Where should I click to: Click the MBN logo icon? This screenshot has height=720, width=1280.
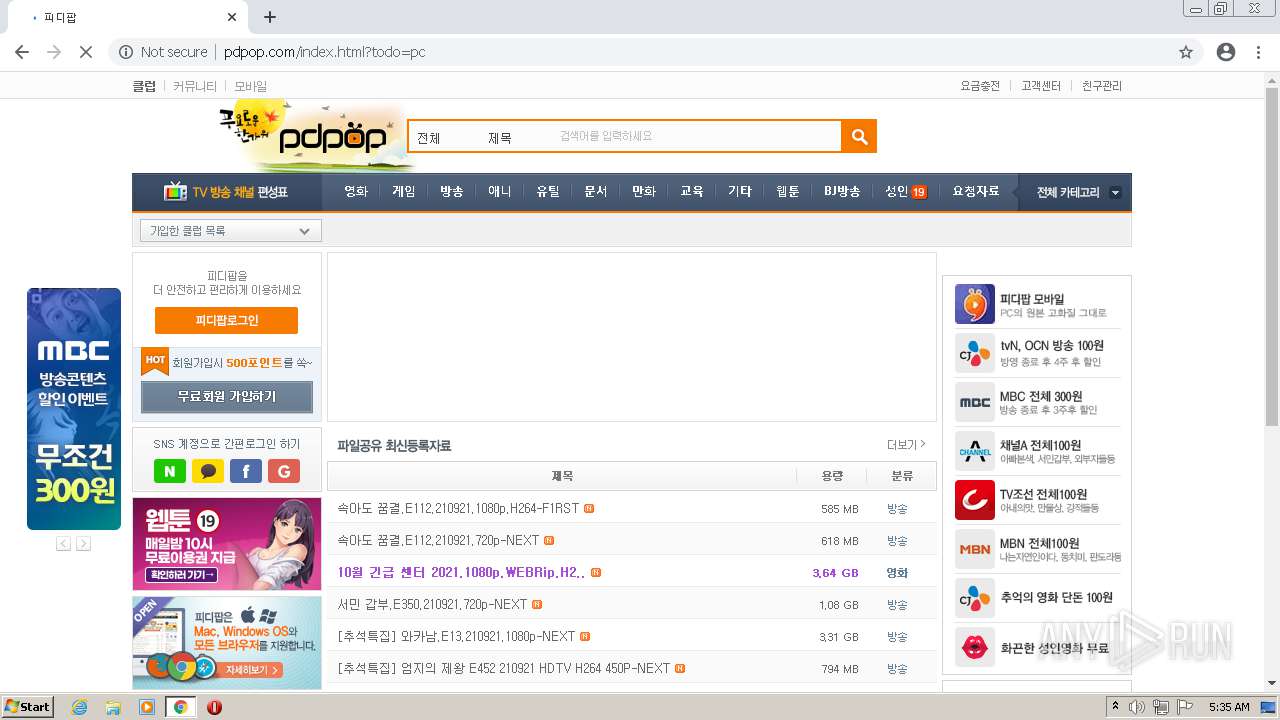(974, 549)
